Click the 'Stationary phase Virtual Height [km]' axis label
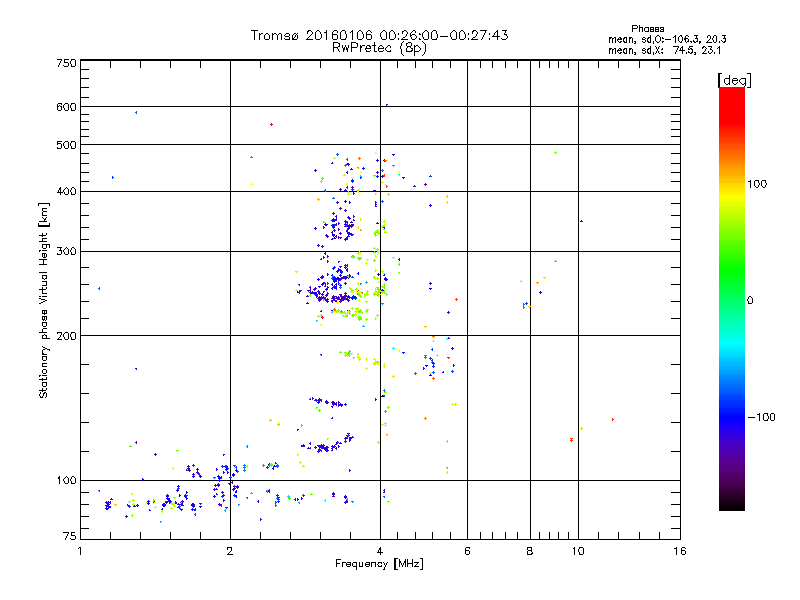Screen dimensions: 800x600 coord(43,300)
